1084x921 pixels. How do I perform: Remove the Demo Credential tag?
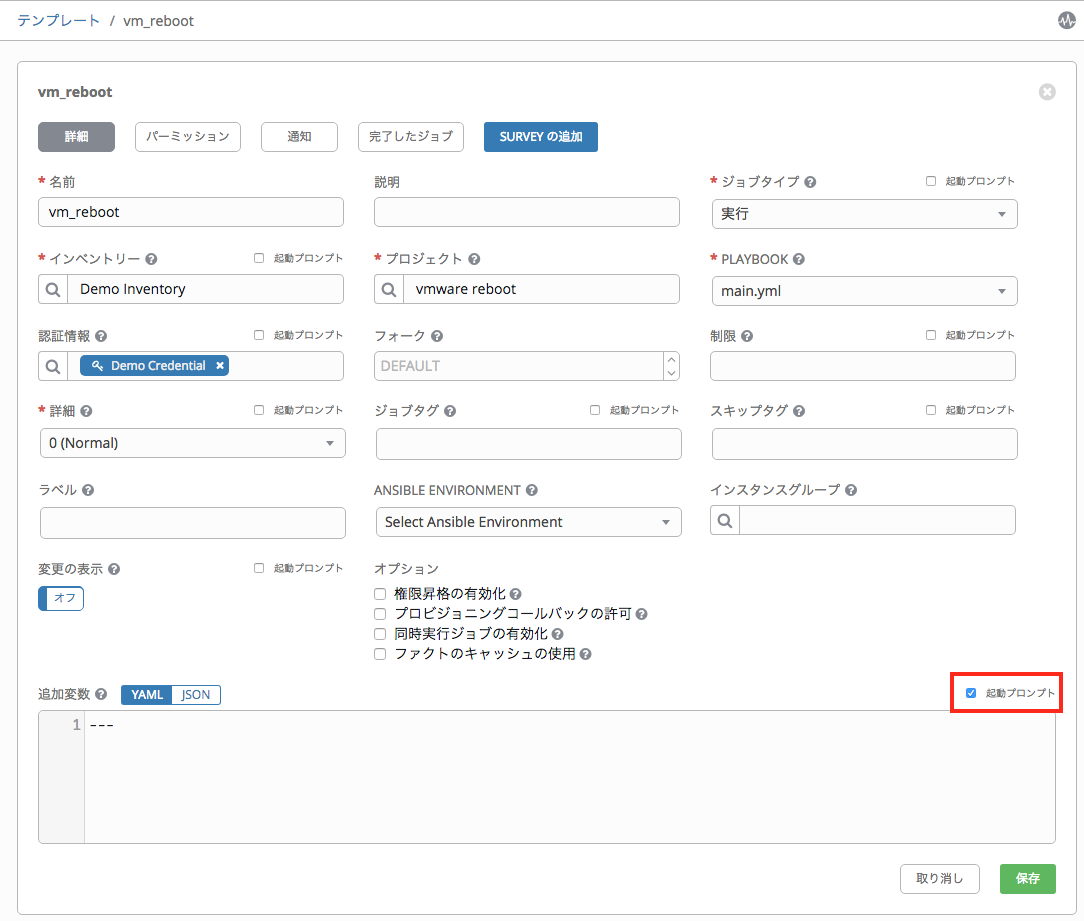(220, 366)
